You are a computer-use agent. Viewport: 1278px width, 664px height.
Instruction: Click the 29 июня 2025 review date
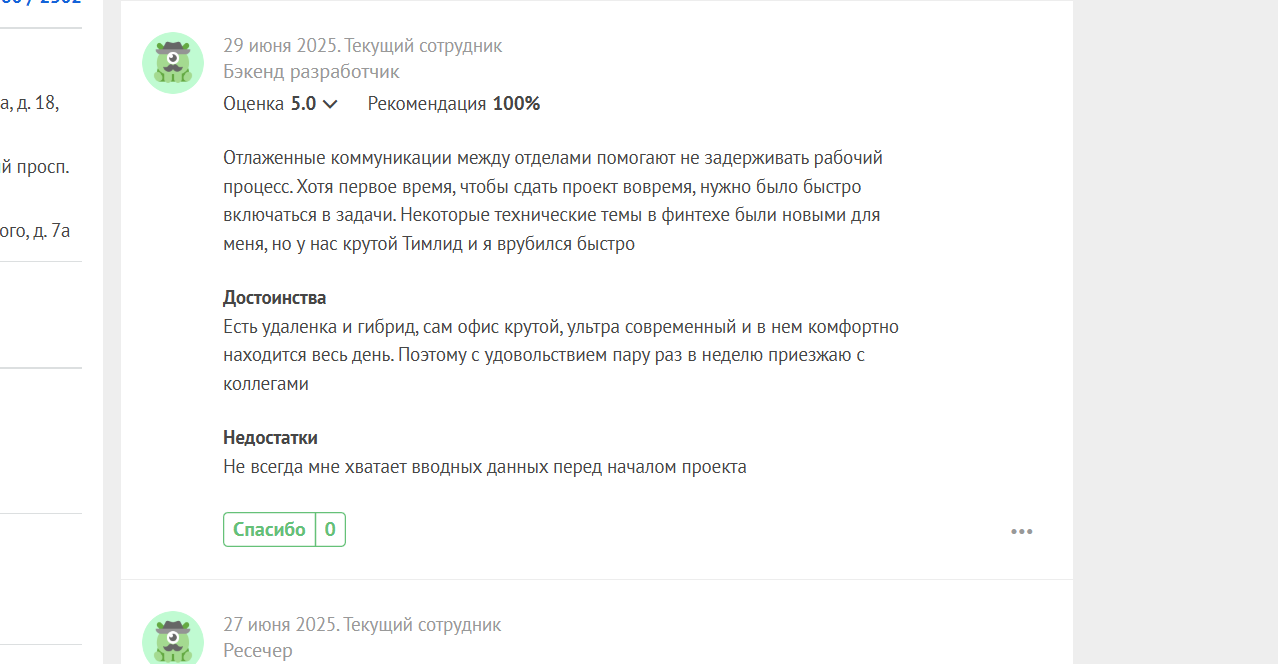(281, 46)
